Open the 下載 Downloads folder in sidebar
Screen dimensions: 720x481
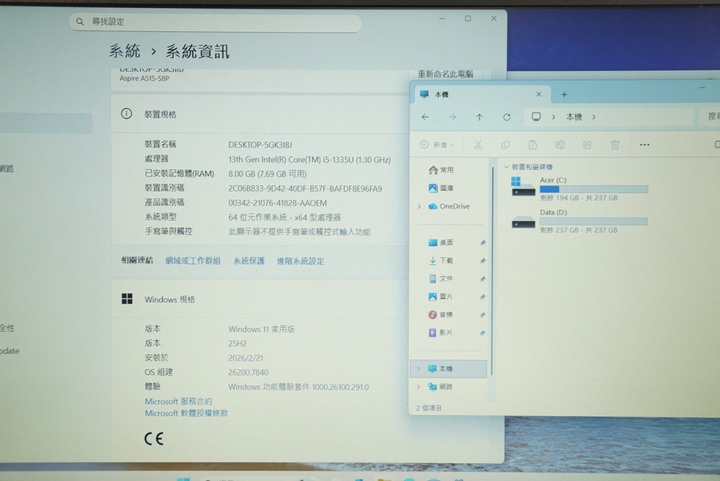point(446,260)
